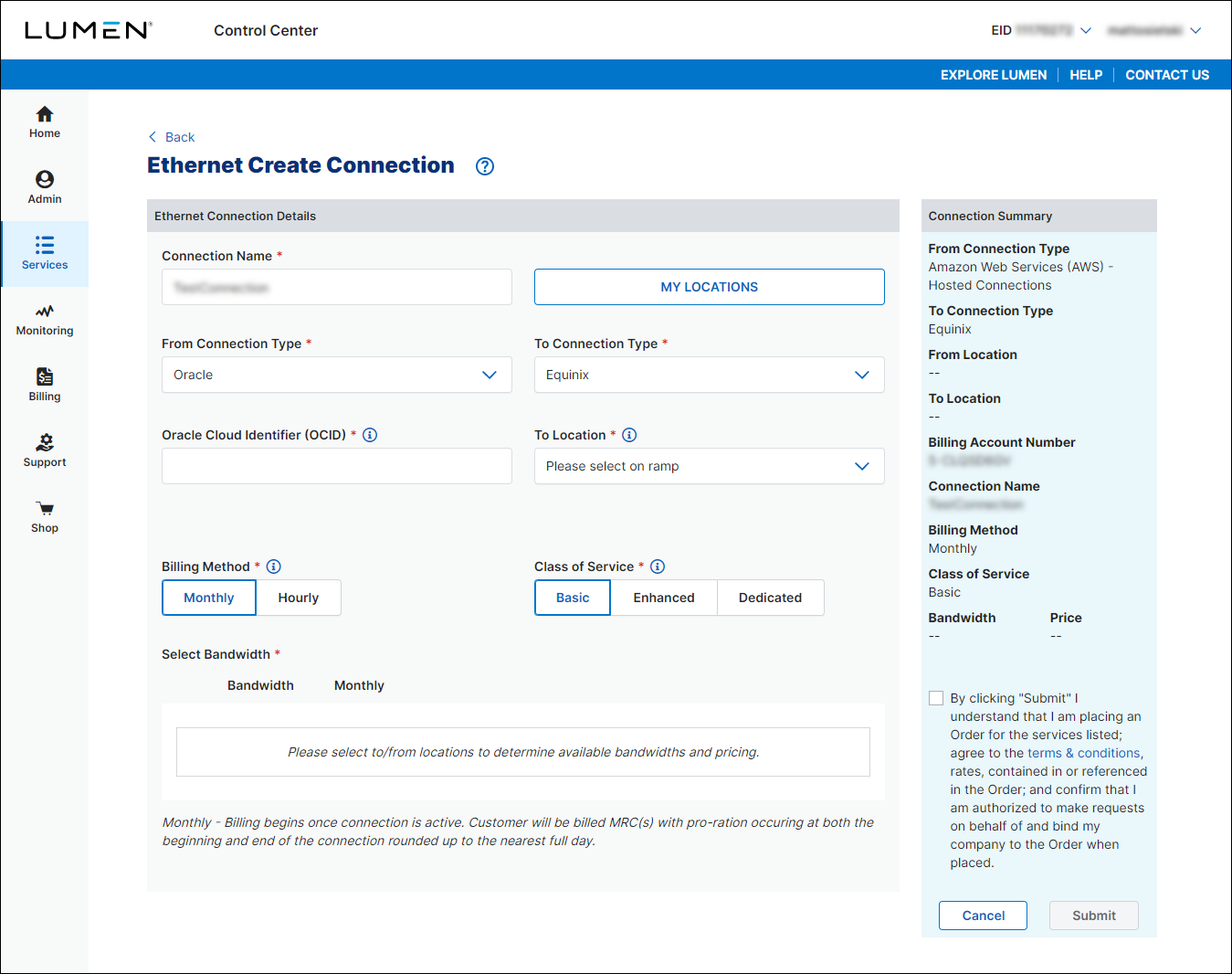The height and width of the screenshot is (974, 1232).
Task: Open the Home sidebar icon
Action: coord(45,114)
